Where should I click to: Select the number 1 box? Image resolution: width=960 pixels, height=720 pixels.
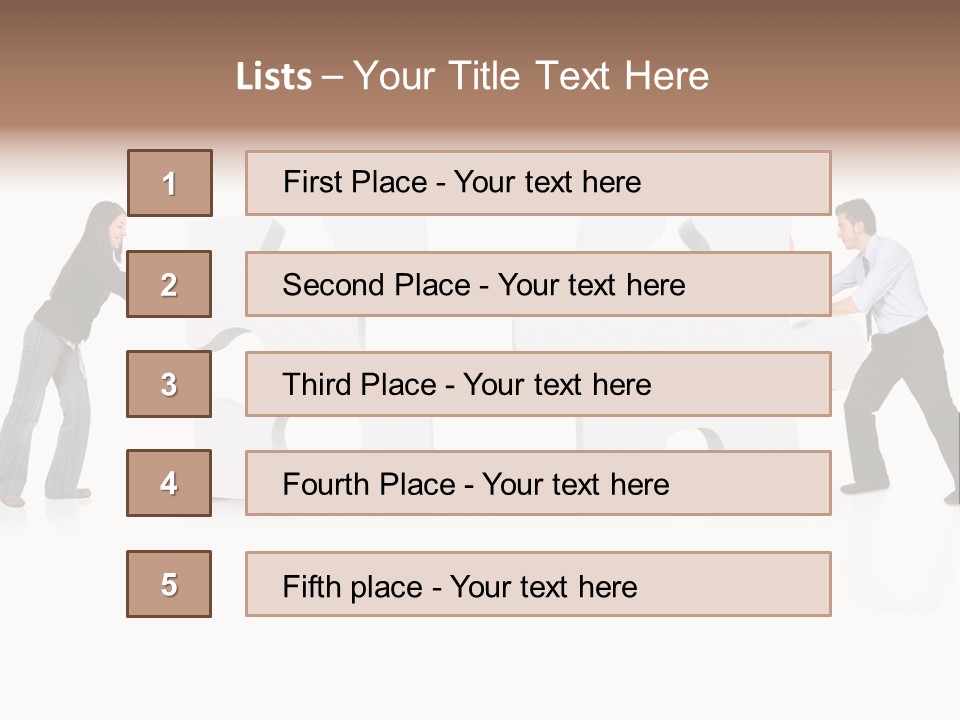169,183
